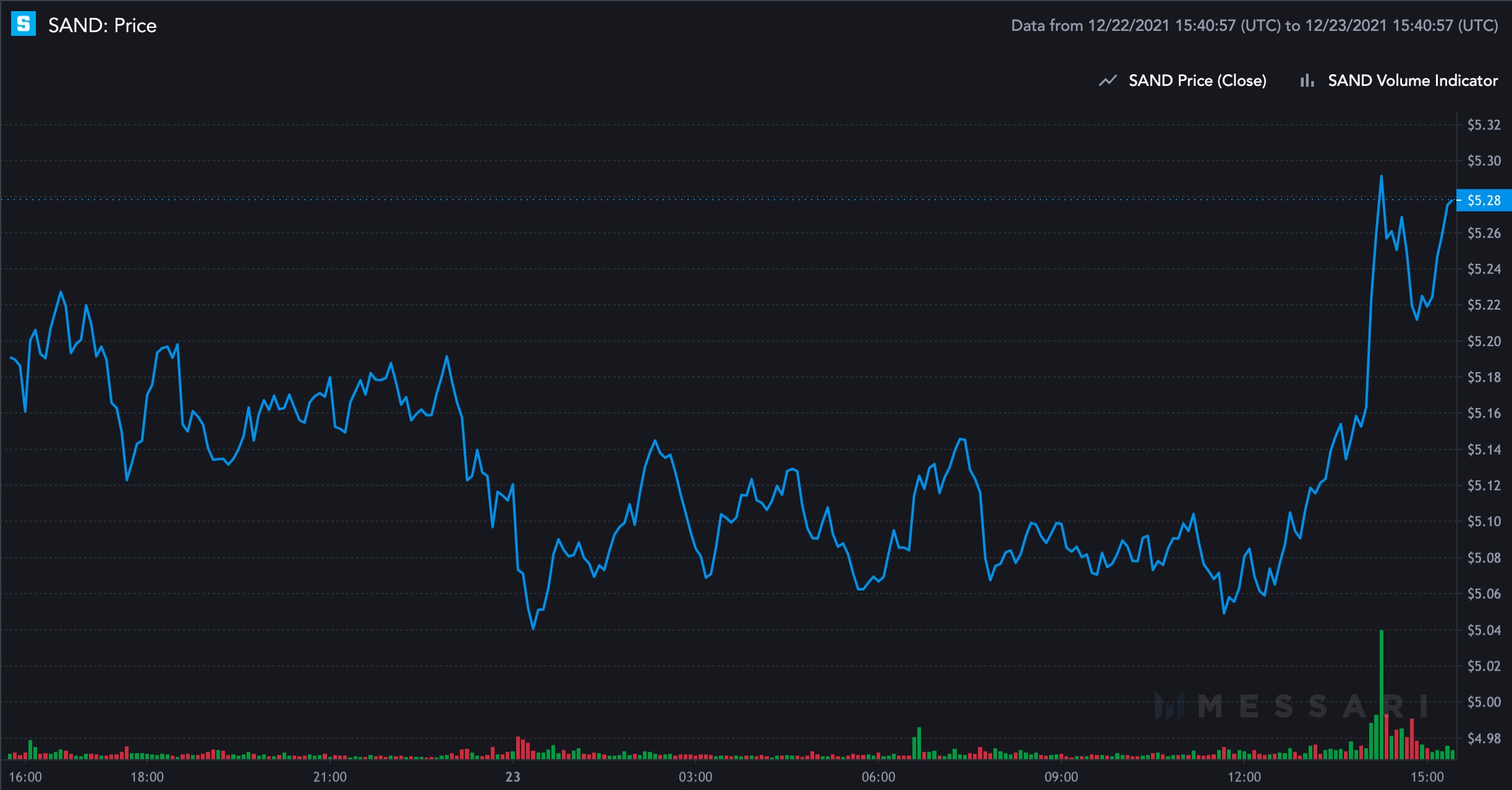The width and height of the screenshot is (1512, 790).
Task: Click the 15:00 time axis label
Action: tap(1427, 777)
